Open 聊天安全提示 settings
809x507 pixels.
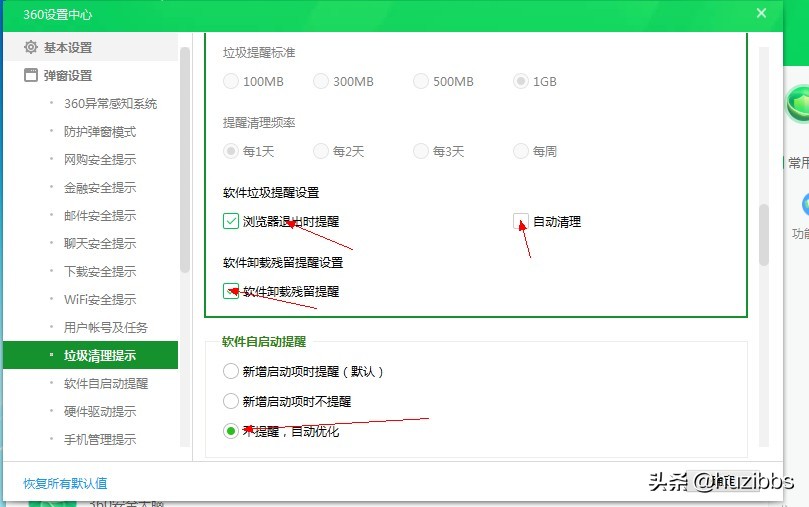[100, 243]
